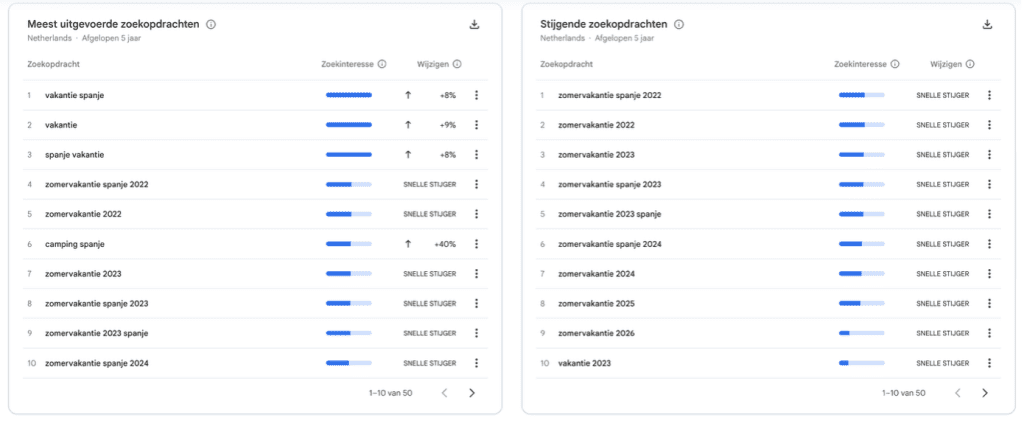The height and width of the screenshot is (423, 1024).
Task: Show Zoekinteresse info in Meest uitgevoerde panel
Action: click(382, 64)
